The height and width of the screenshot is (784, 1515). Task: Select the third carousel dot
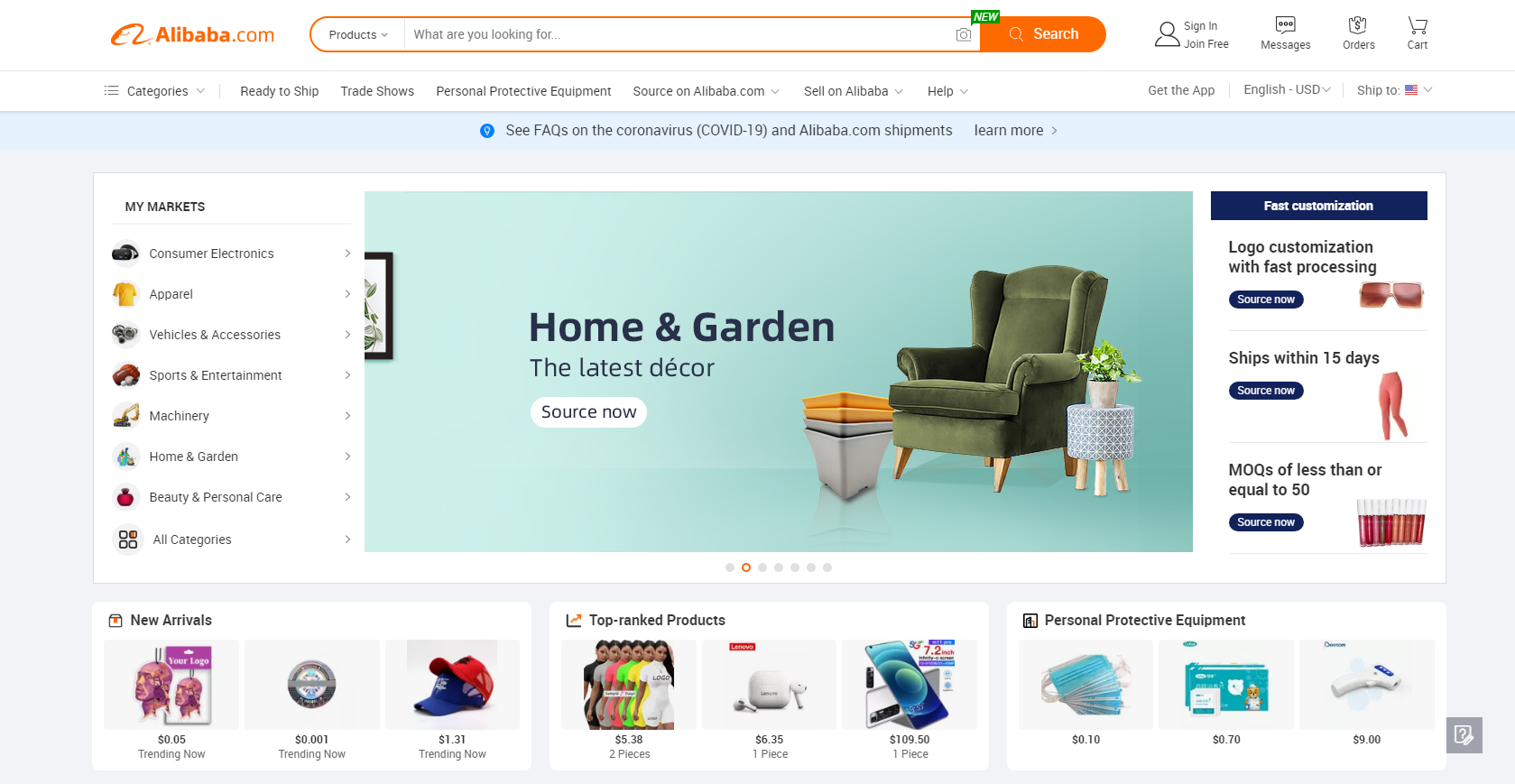tap(762, 567)
